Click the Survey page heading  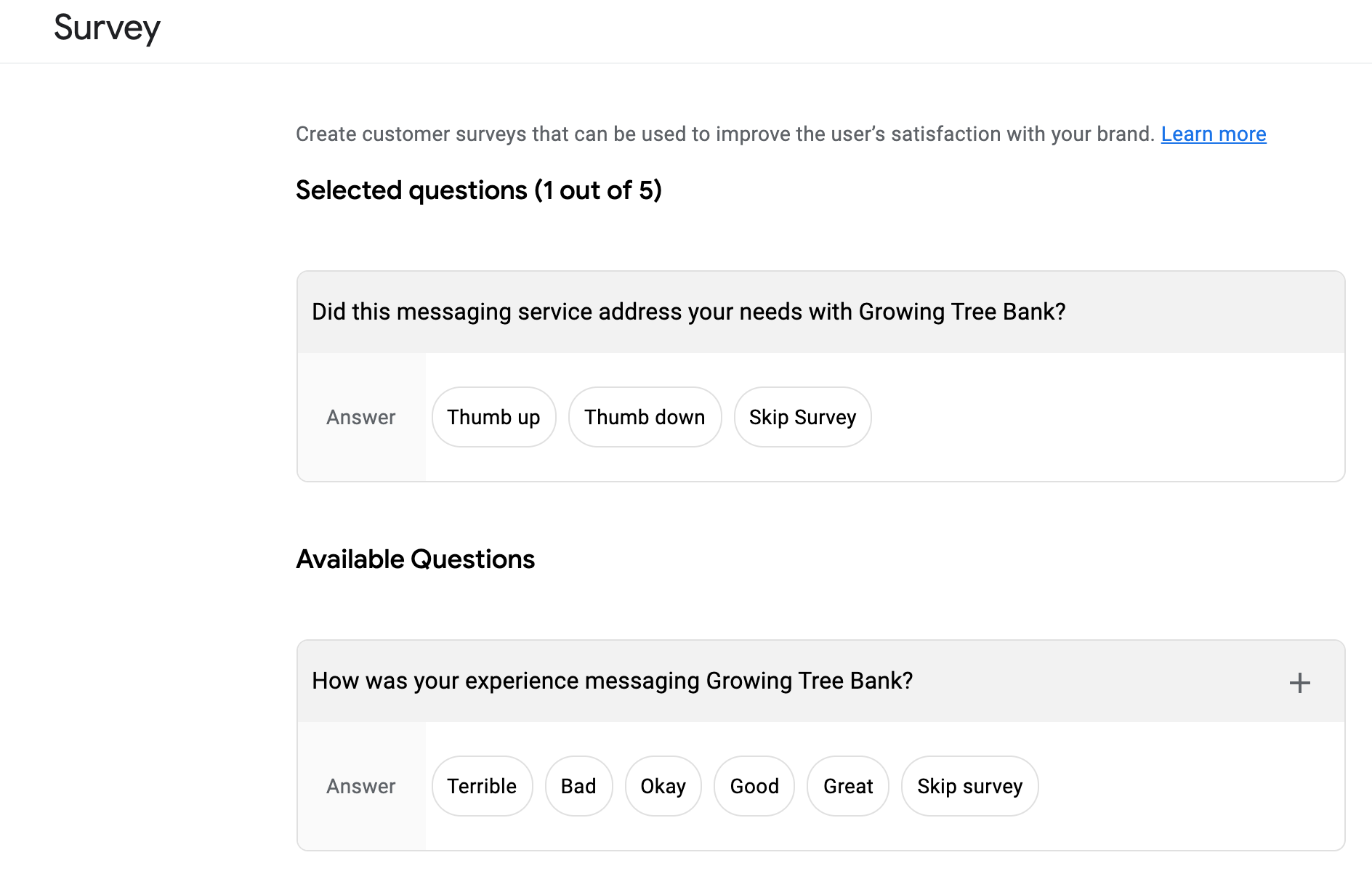point(107,28)
